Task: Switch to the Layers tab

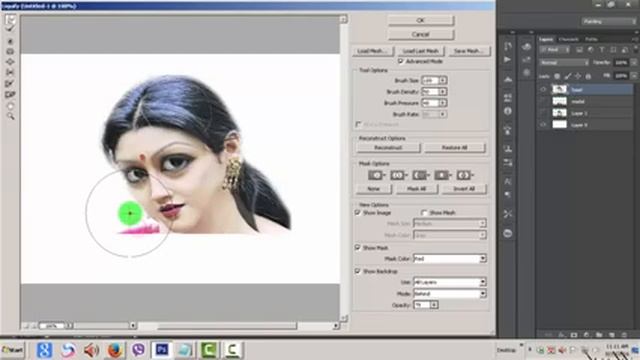Action: tap(546, 39)
